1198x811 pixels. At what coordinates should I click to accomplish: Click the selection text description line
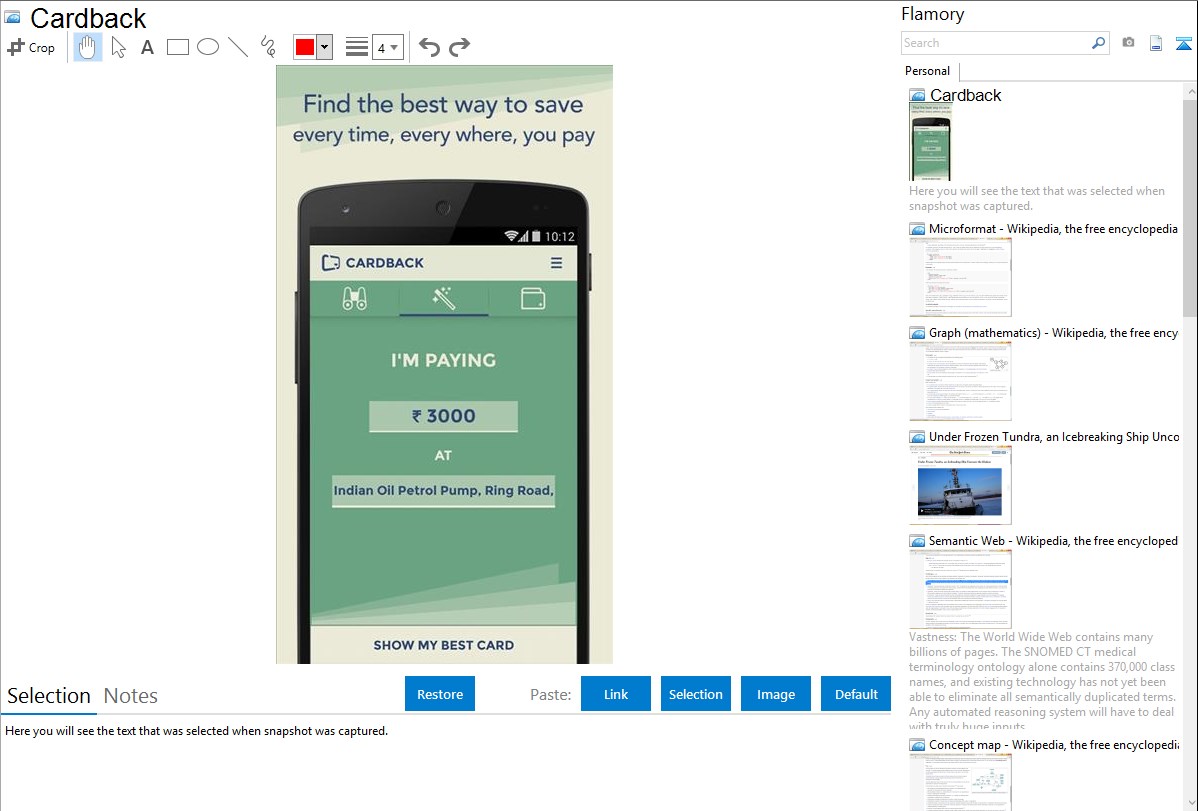(x=196, y=731)
